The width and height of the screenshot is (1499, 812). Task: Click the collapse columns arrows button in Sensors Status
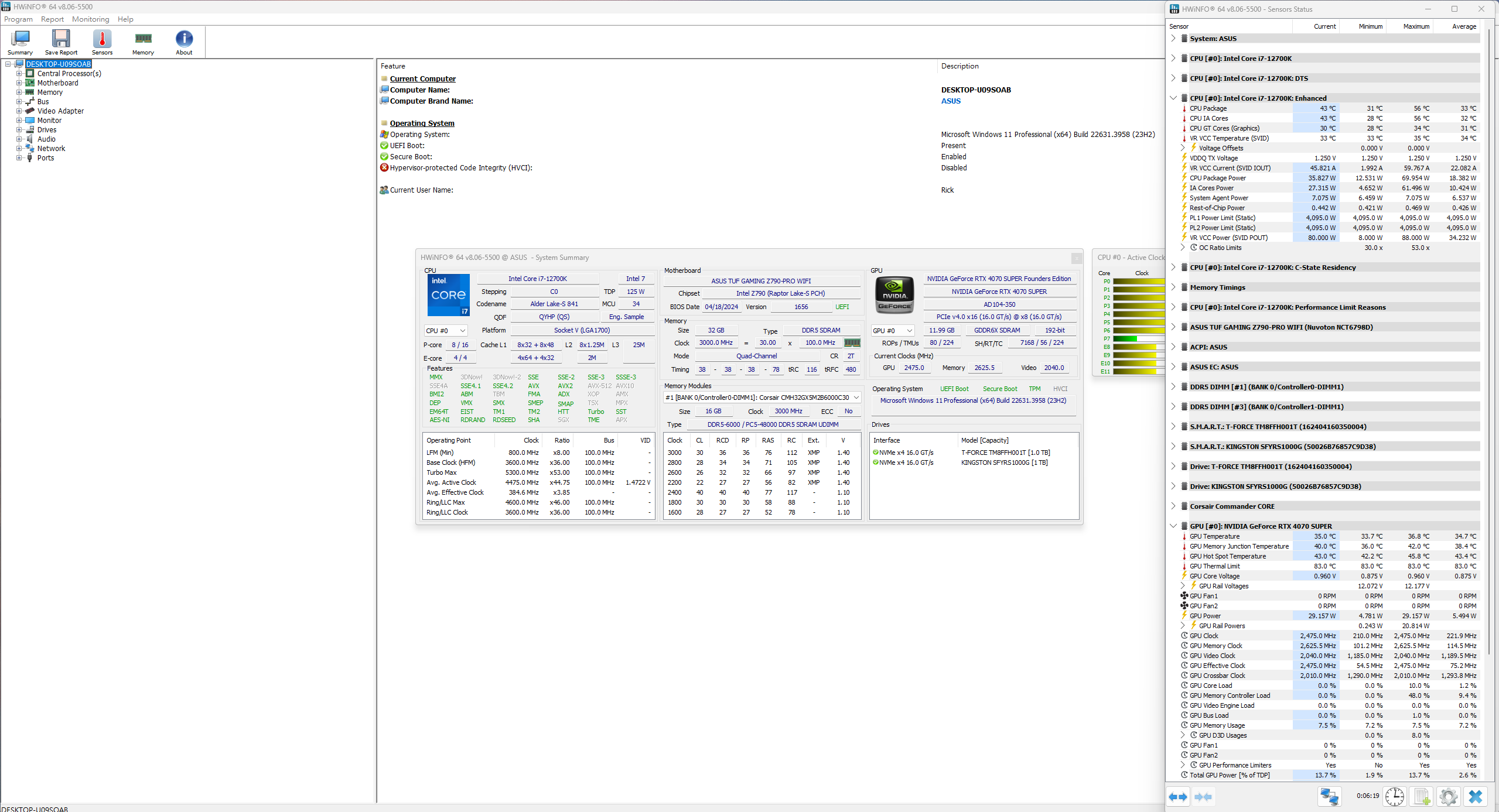point(1203,797)
